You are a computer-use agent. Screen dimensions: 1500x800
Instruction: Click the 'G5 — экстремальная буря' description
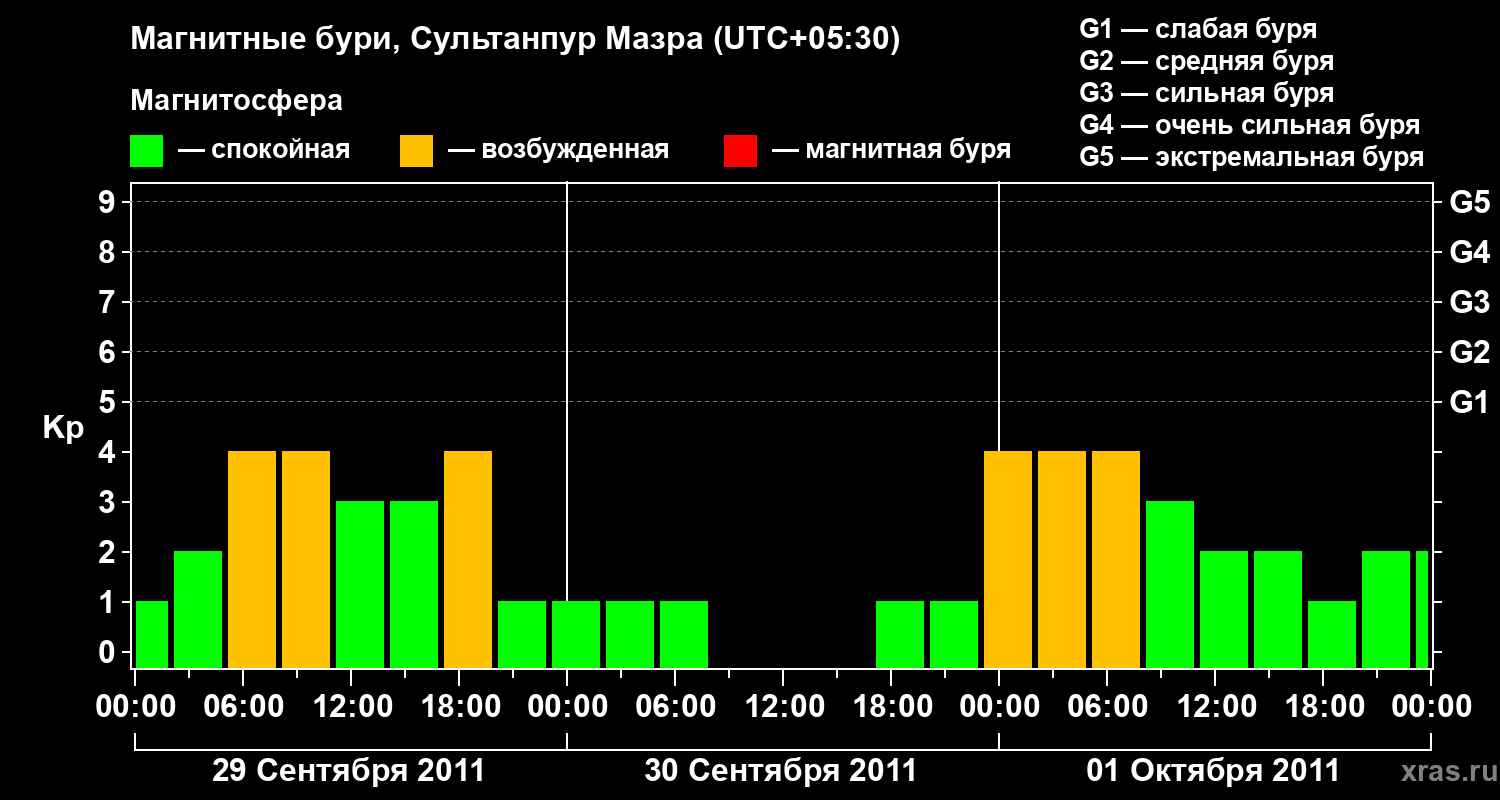1251,158
